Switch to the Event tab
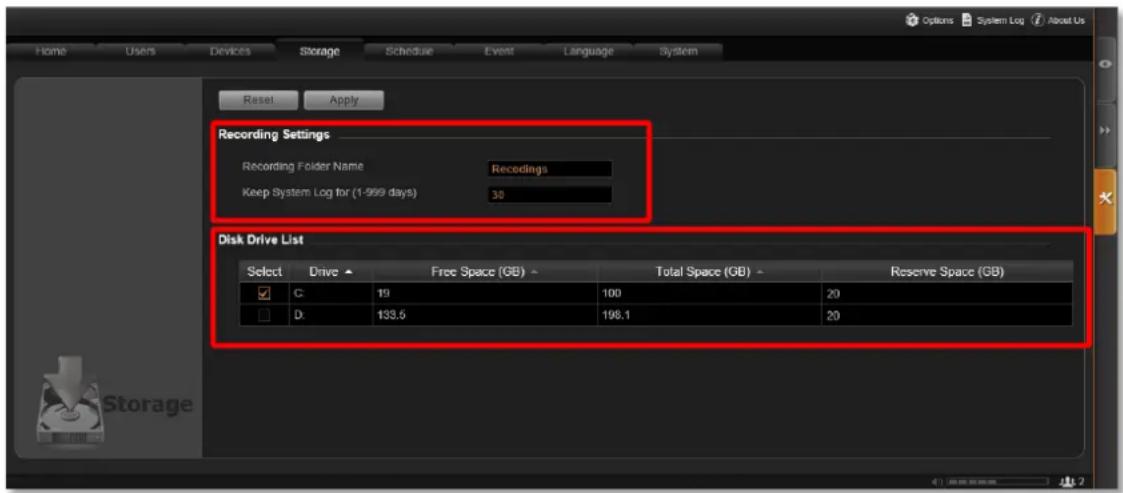Image resolution: width=1123 pixels, height=493 pixels. coord(498,51)
